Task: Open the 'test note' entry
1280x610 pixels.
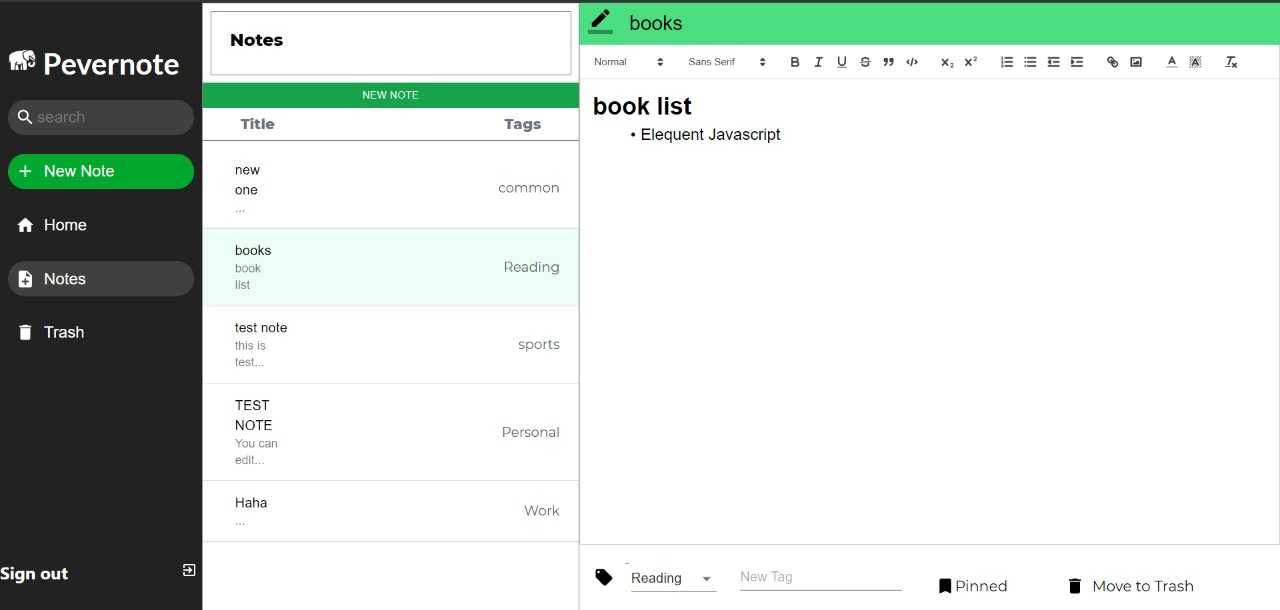Action: click(x=390, y=345)
